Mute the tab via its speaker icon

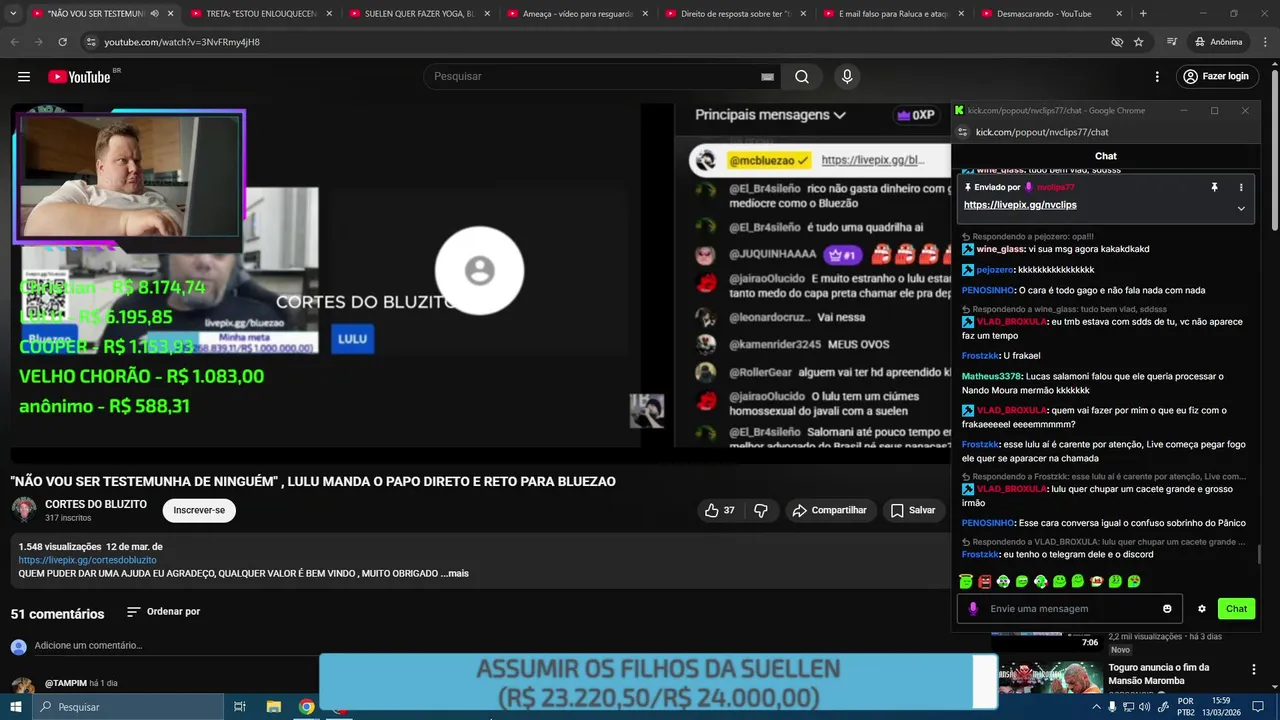click(x=154, y=14)
